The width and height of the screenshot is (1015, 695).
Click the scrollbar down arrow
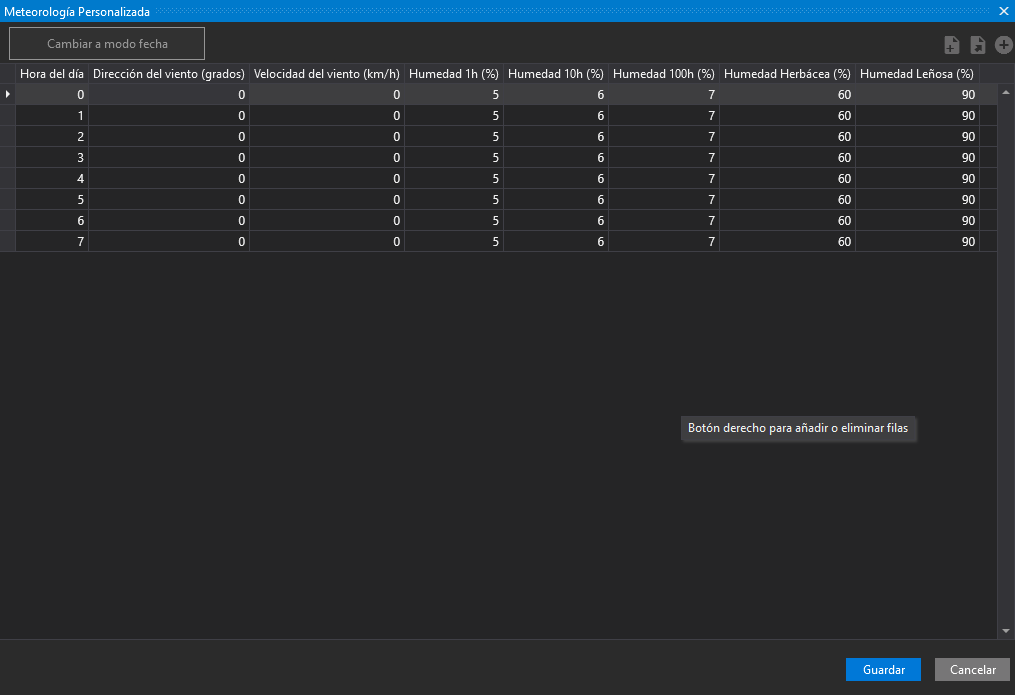coord(1006,631)
